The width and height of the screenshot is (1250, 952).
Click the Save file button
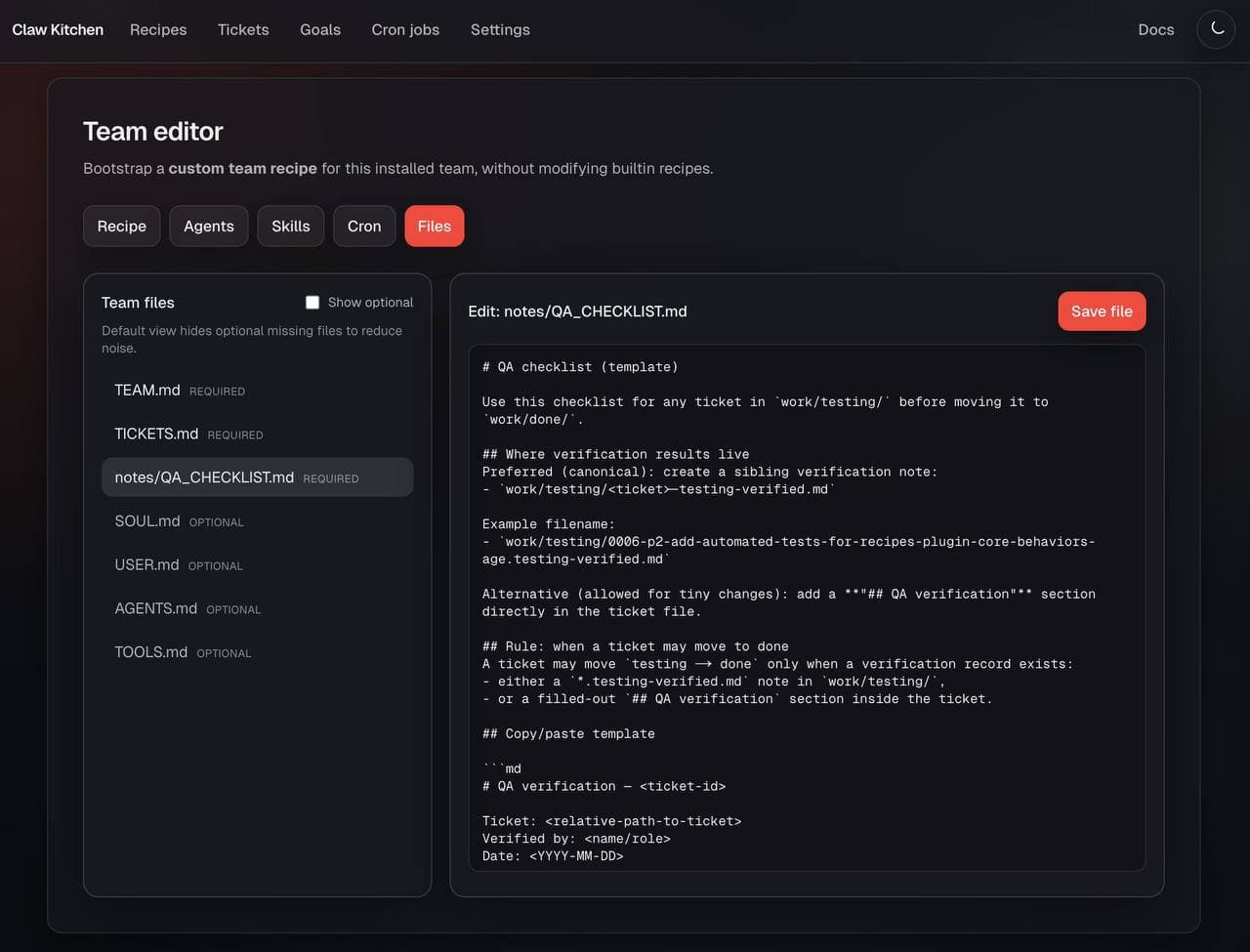(1102, 311)
